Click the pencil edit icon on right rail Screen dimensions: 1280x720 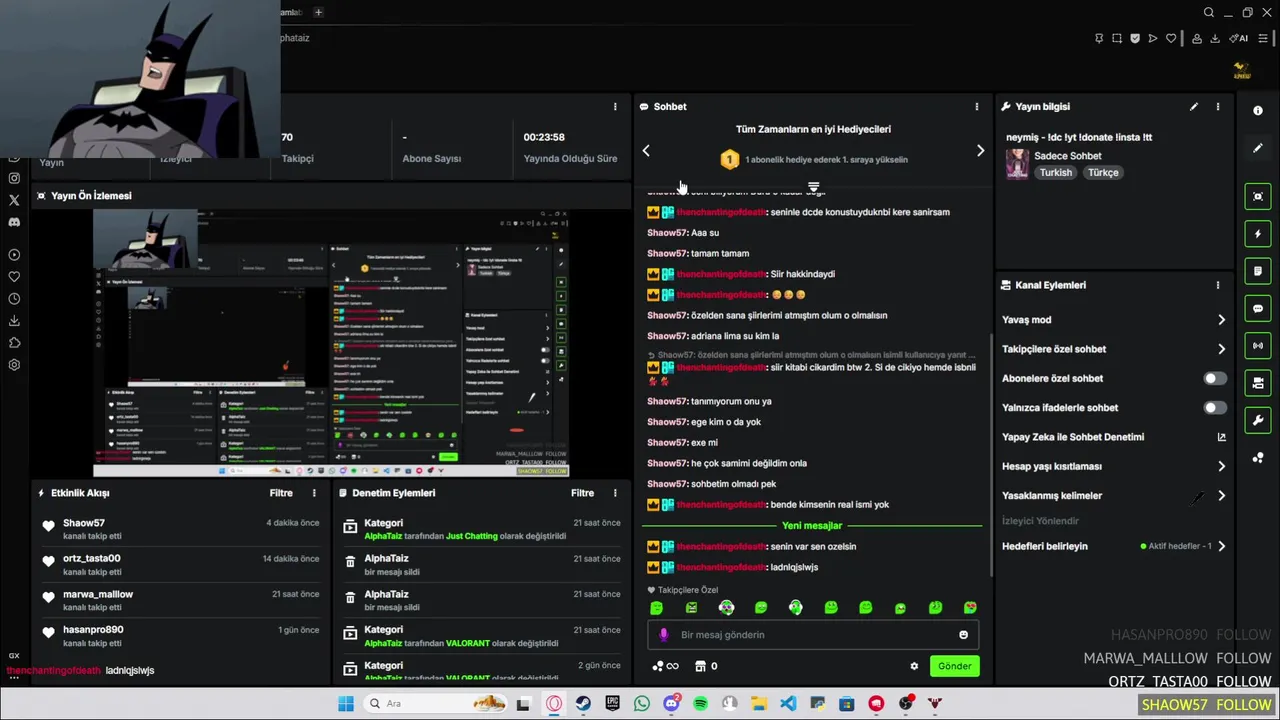coord(1258,148)
